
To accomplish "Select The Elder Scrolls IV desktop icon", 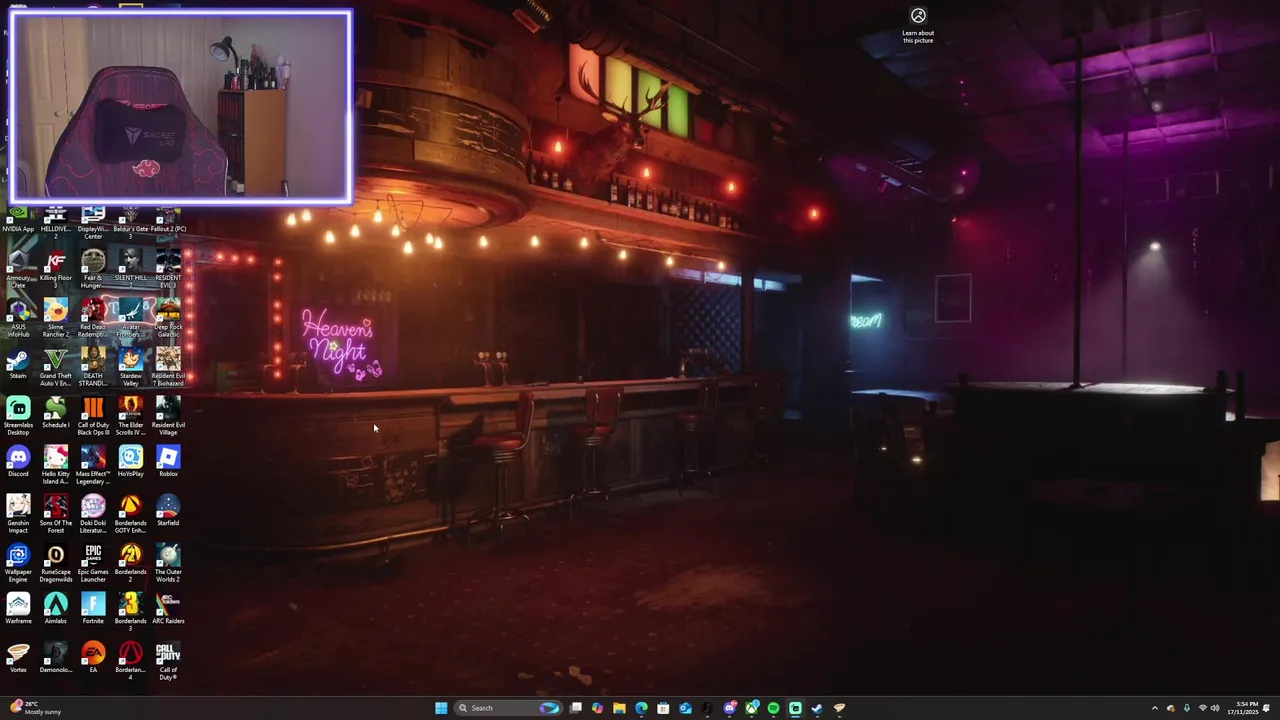I will point(131,416).
